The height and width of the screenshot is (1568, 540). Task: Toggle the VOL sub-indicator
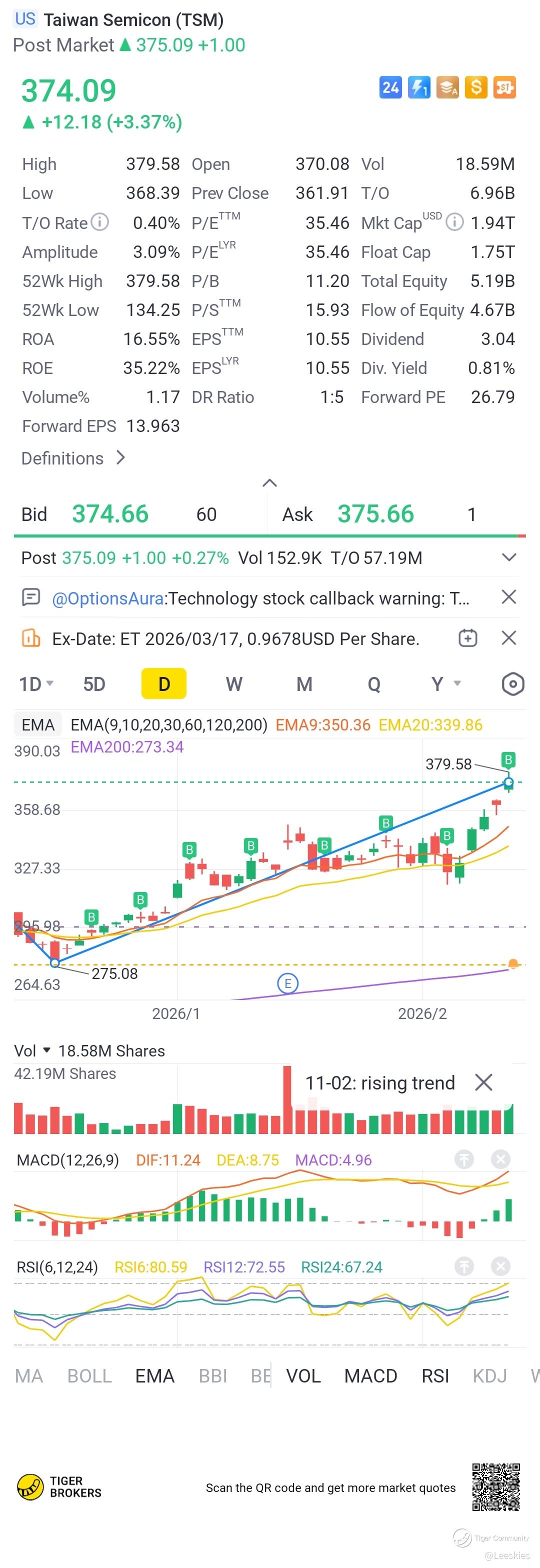coord(303,1375)
